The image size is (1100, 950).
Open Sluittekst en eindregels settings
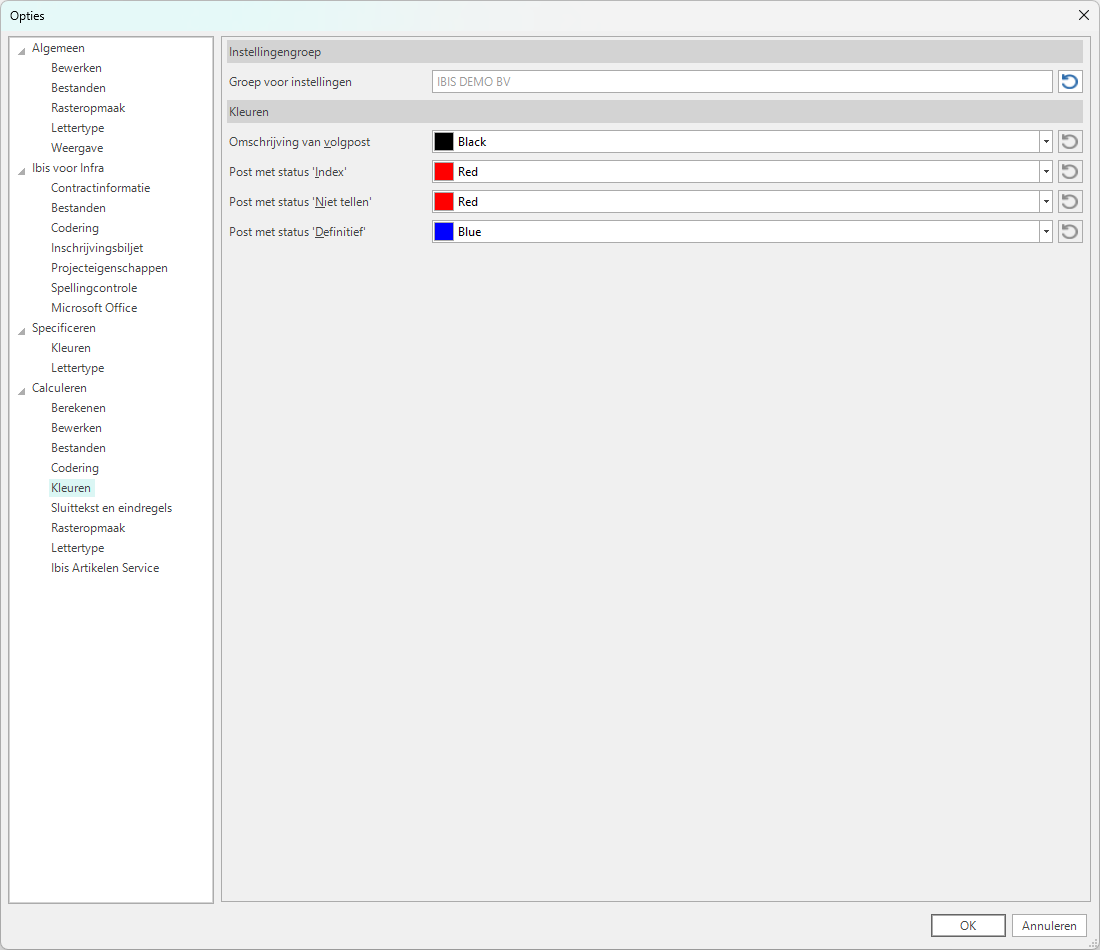[x=111, y=508]
